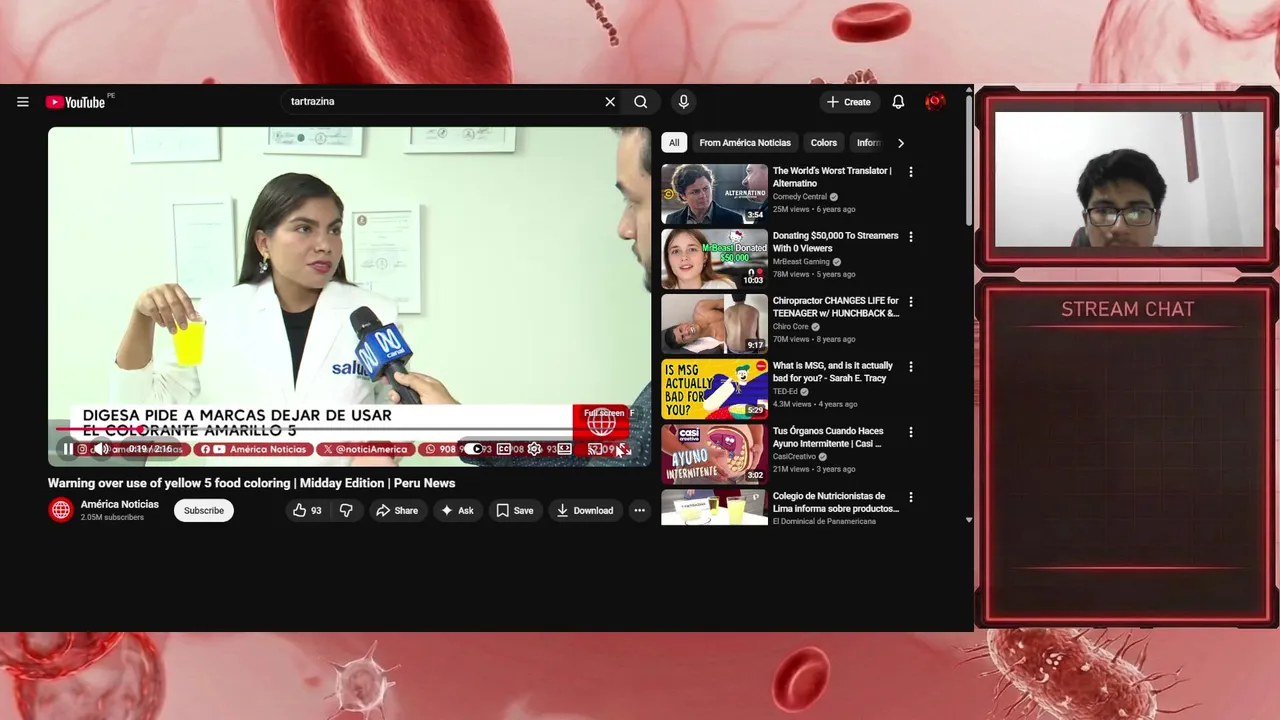Open options for Colegio de Nutricionistas video

tap(911, 497)
